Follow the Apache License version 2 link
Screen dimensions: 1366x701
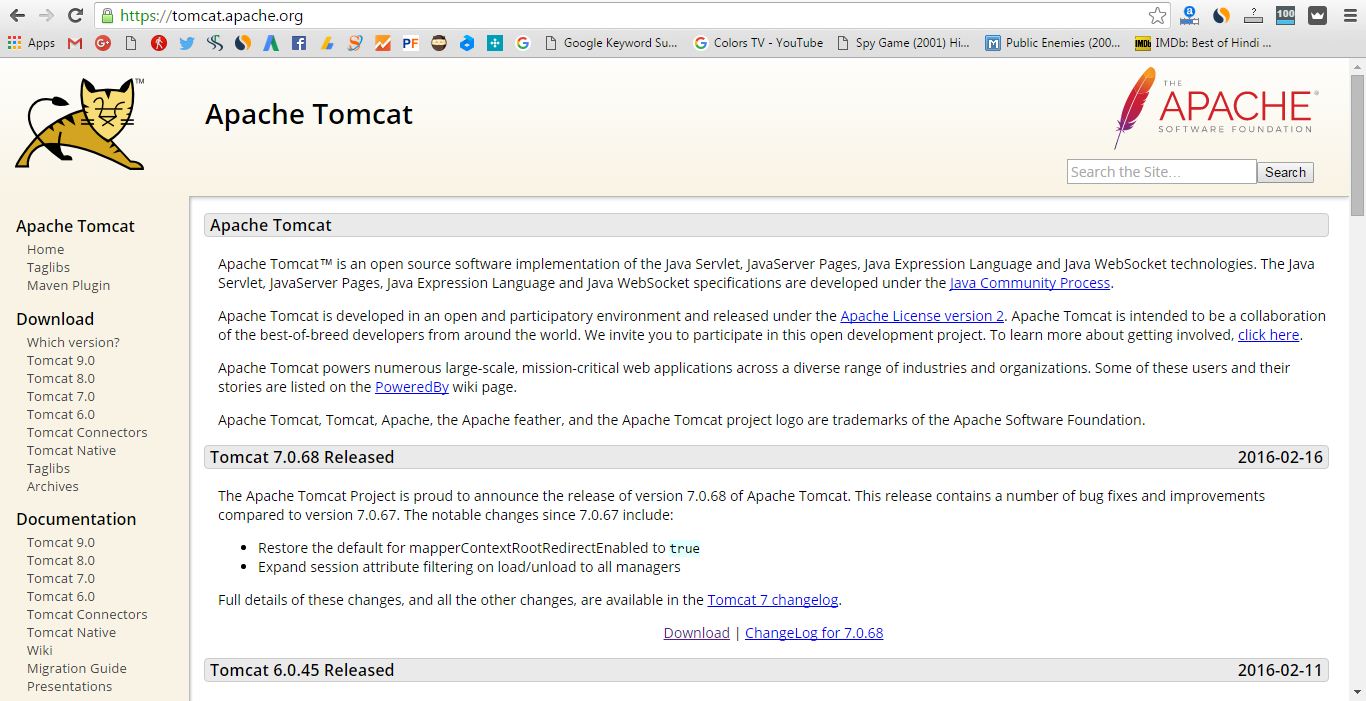click(922, 316)
